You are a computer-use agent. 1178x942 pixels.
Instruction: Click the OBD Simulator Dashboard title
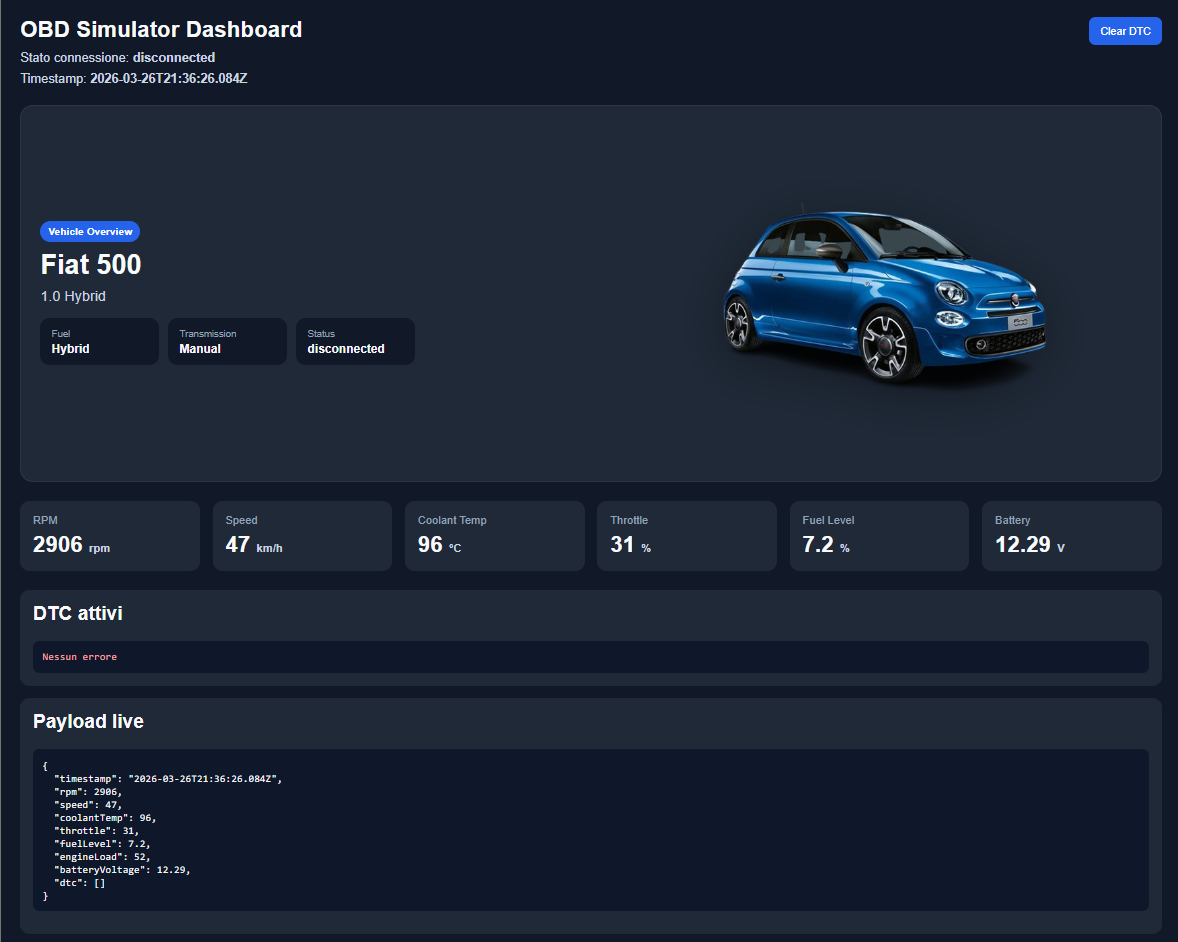161,30
